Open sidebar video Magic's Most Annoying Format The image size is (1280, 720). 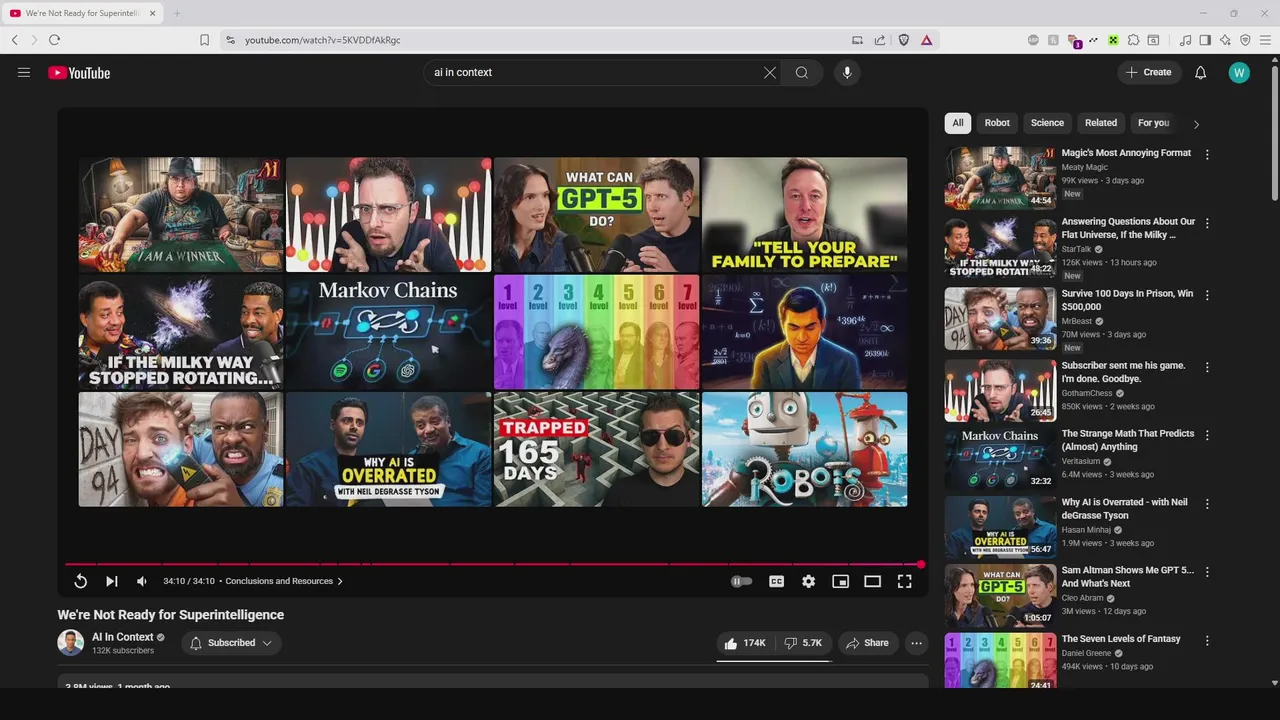1126,153
